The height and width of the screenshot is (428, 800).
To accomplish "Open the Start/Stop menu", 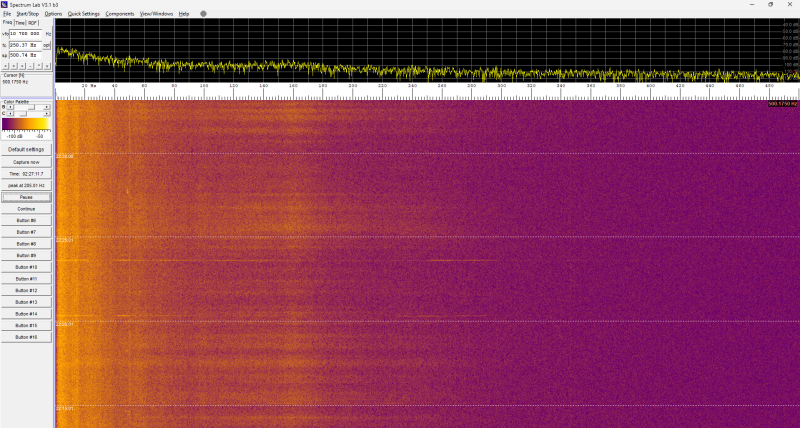I will pos(28,14).
